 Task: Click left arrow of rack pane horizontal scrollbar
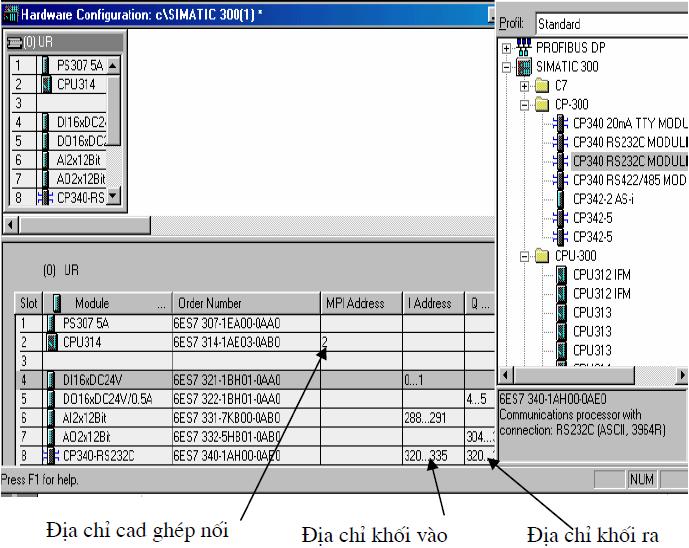[11, 225]
